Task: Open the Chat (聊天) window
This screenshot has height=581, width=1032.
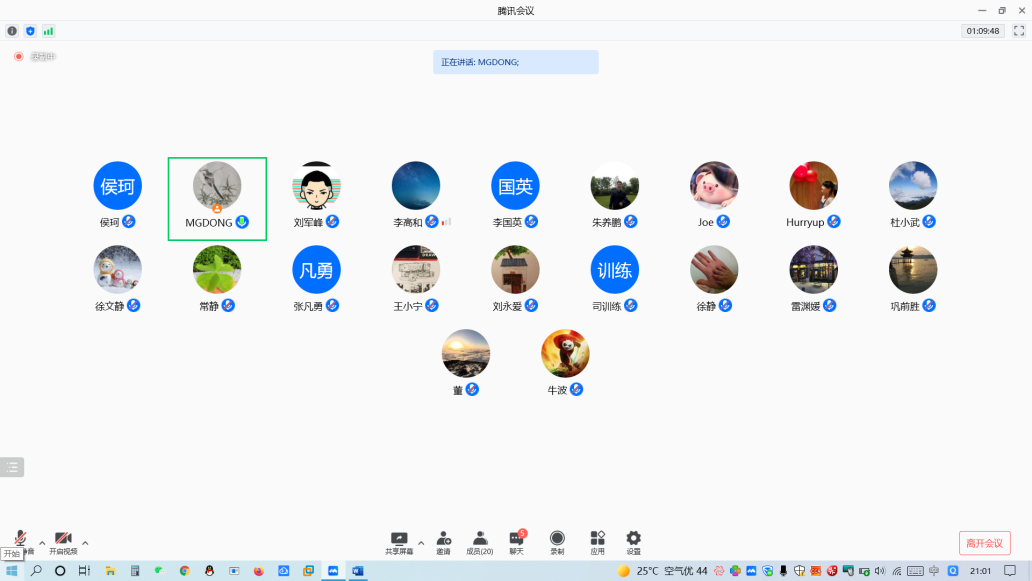Action: (x=516, y=542)
